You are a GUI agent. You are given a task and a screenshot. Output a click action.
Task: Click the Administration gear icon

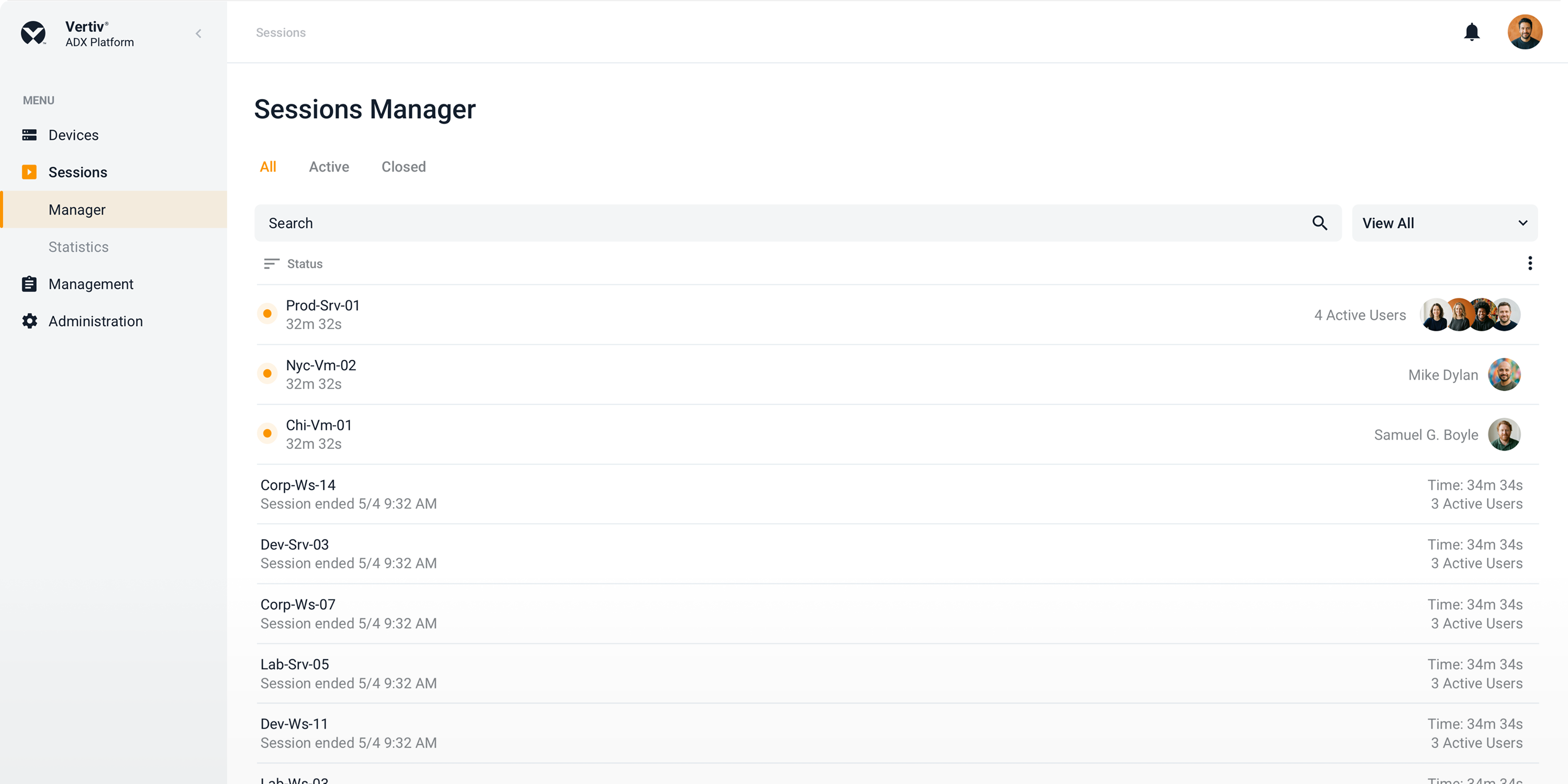point(29,321)
